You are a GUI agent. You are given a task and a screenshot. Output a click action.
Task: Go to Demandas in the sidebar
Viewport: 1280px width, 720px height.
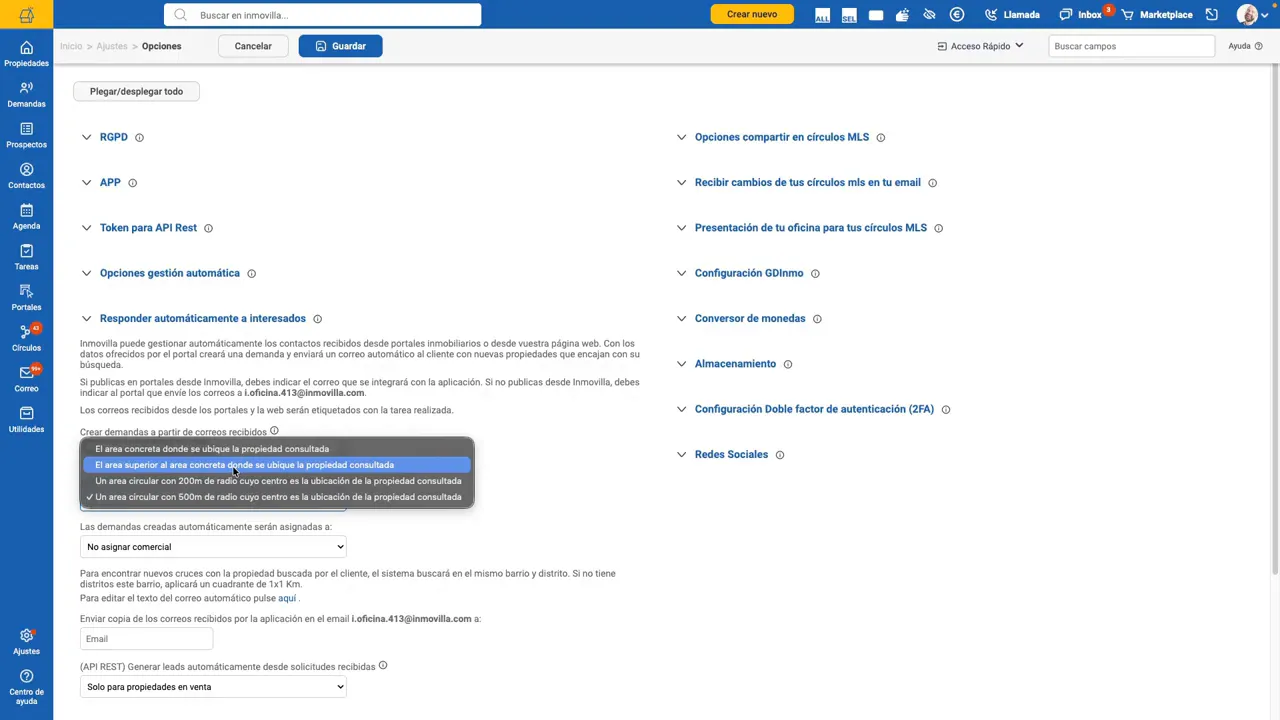[x=26, y=95]
